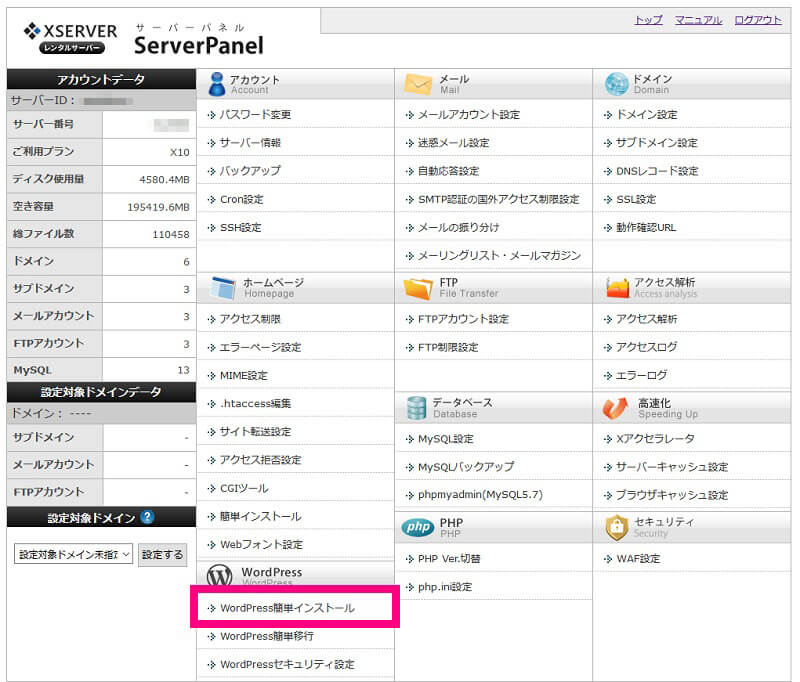Open 簡単インストール in Homepage section
Screen dimensions: 800x682
coord(260,517)
